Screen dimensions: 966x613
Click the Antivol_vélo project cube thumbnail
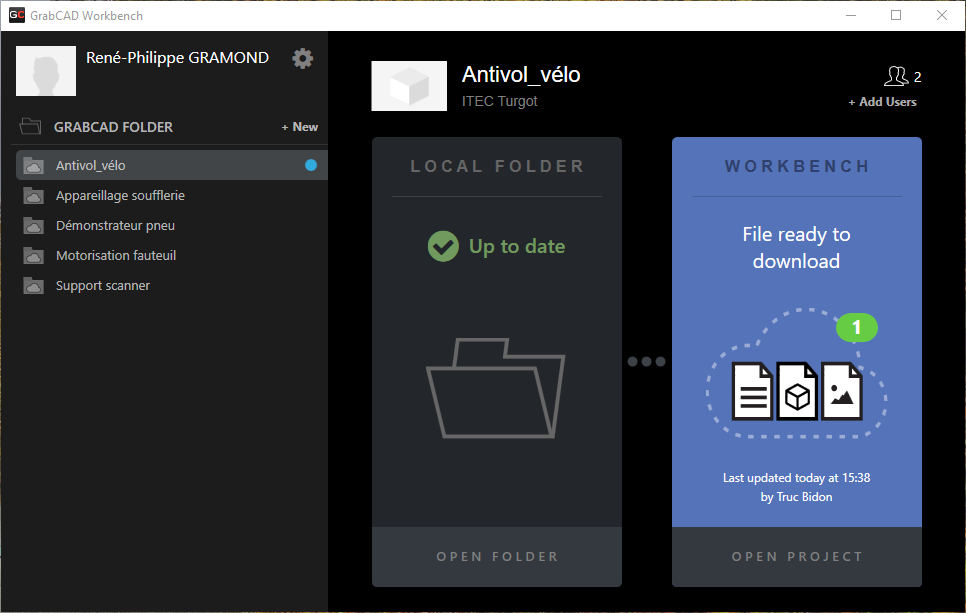(409, 86)
